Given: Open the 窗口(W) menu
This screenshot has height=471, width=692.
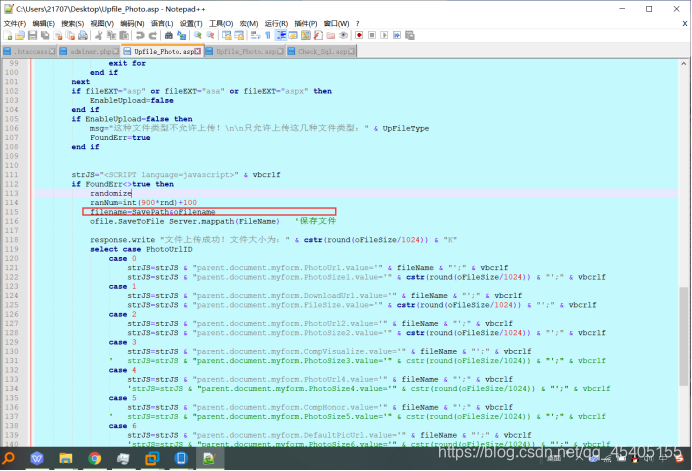Looking at the screenshot, I should click(336, 23).
